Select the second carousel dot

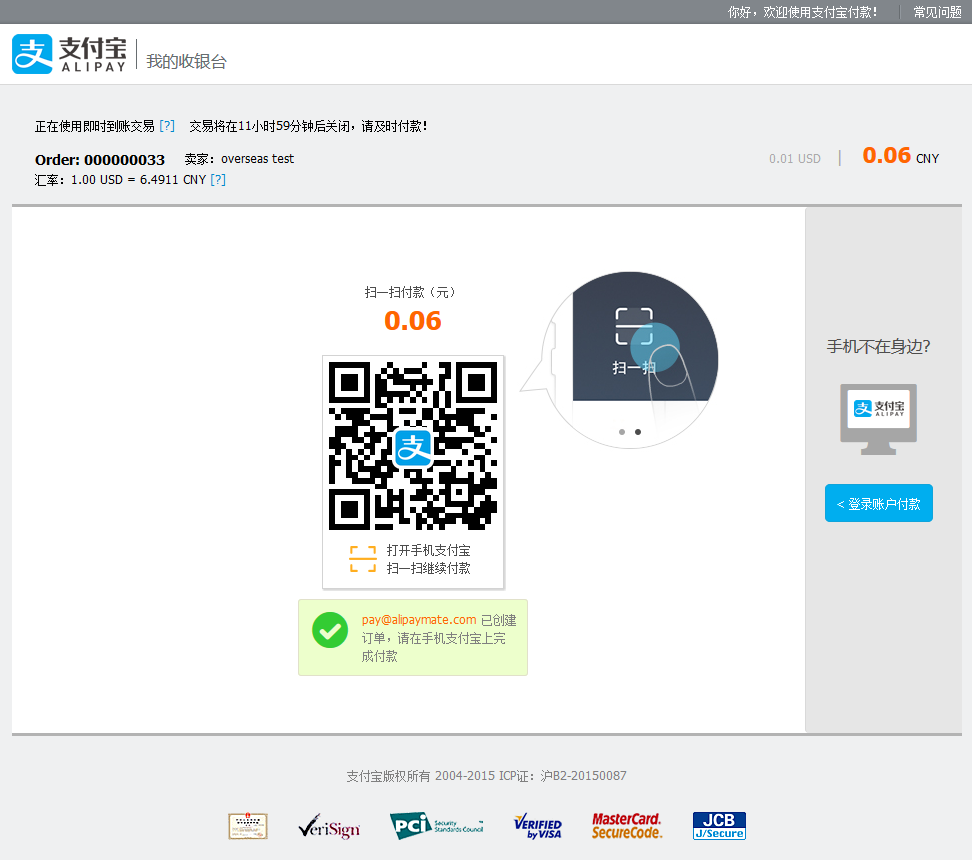(x=638, y=432)
